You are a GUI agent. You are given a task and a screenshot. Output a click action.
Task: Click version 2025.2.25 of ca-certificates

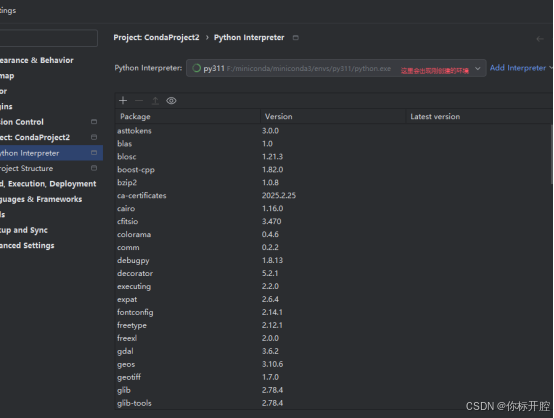coord(279,195)
